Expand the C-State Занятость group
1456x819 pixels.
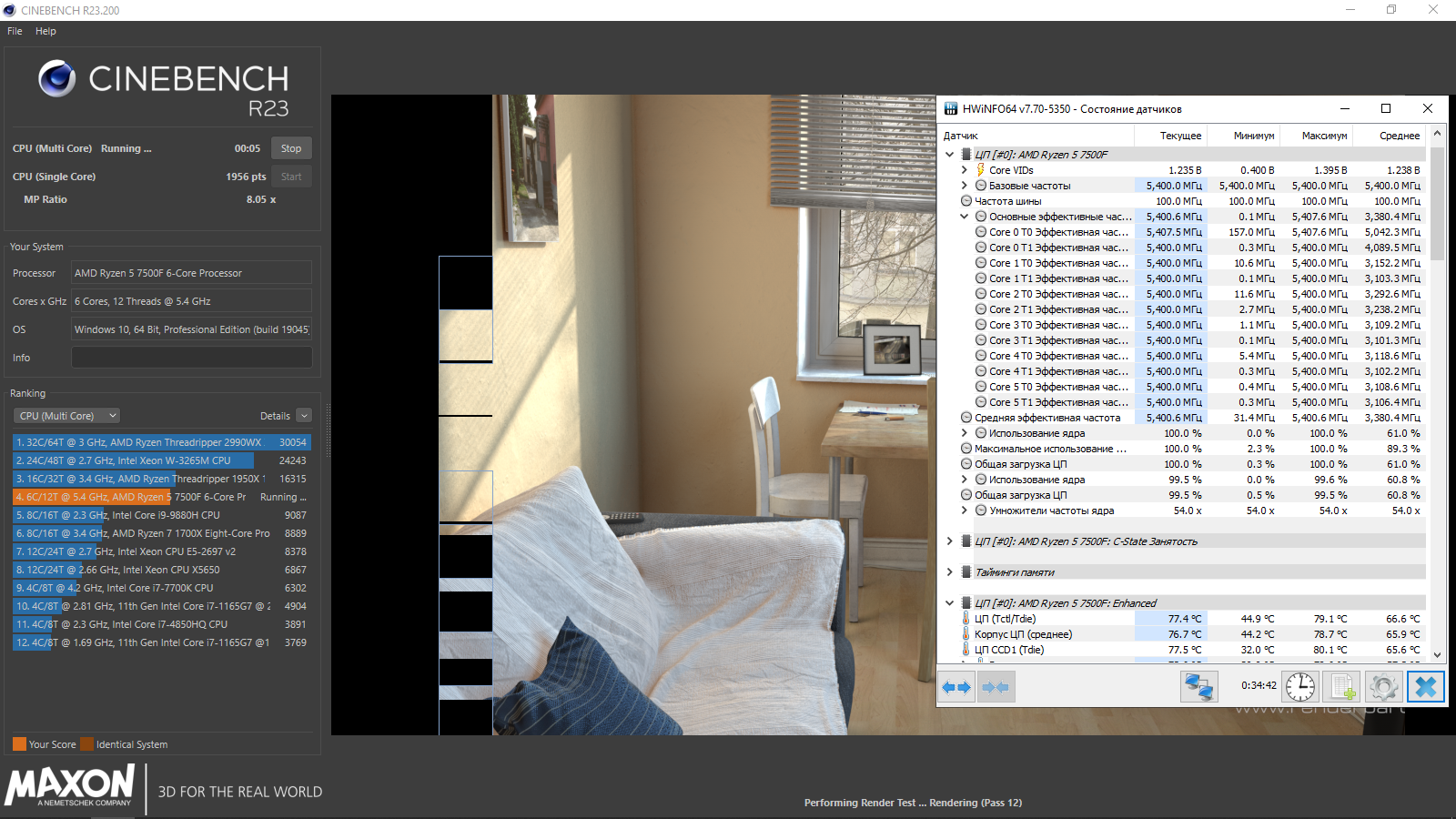(x=950, y=541)
